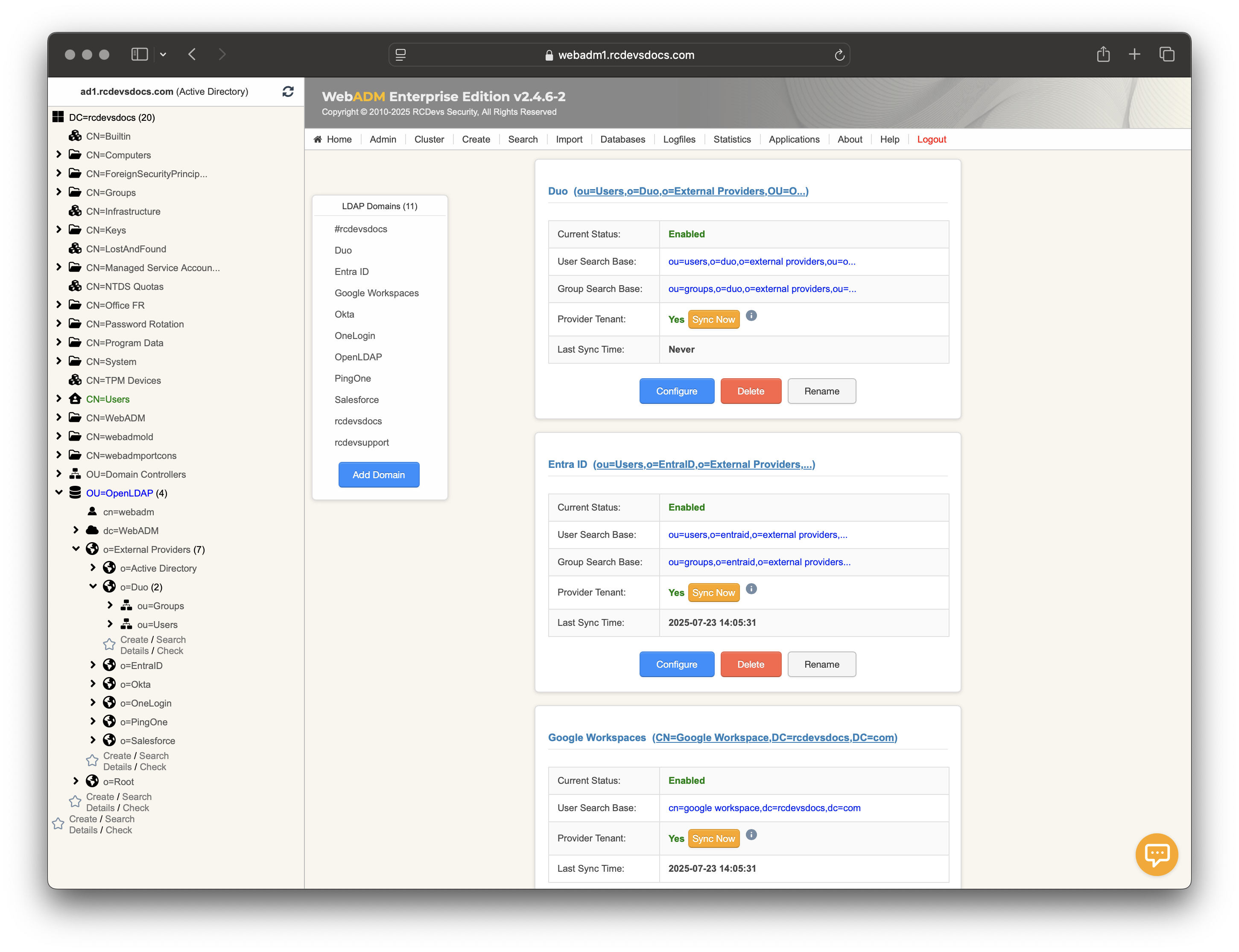
Task: Rename the Duo domain
Action: click(821, 391)
